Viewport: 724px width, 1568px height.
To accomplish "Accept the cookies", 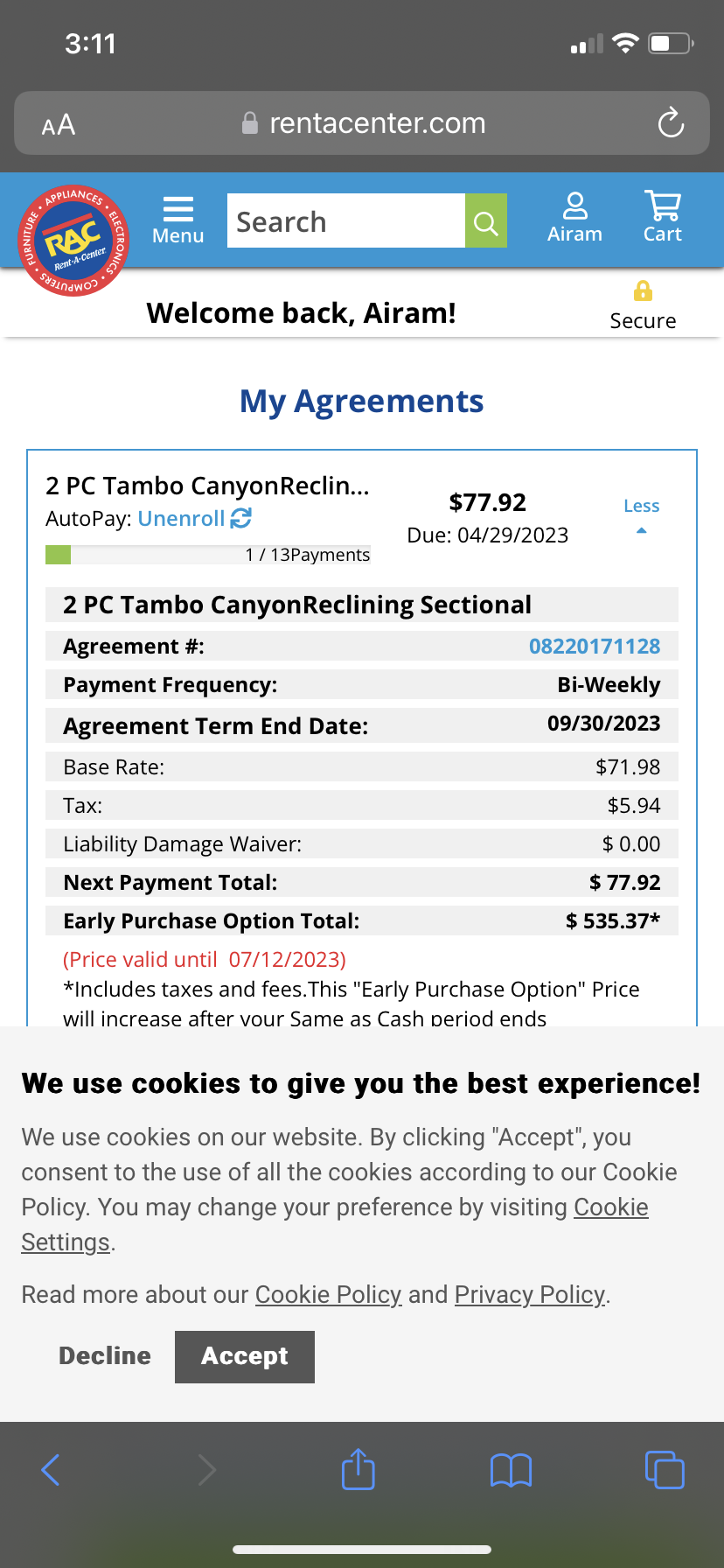I will [x=245, y=1356].
